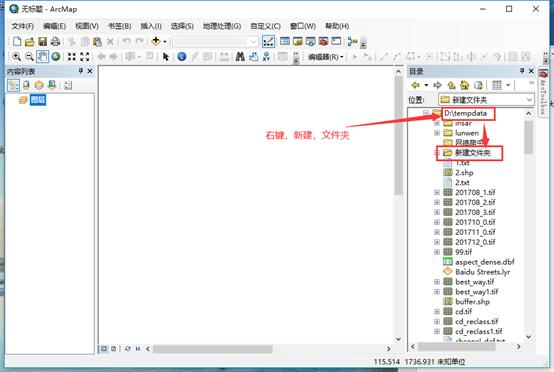Go back in Catalog navigation
Screen dimensions: 554x372
click(x=416, y=85)
